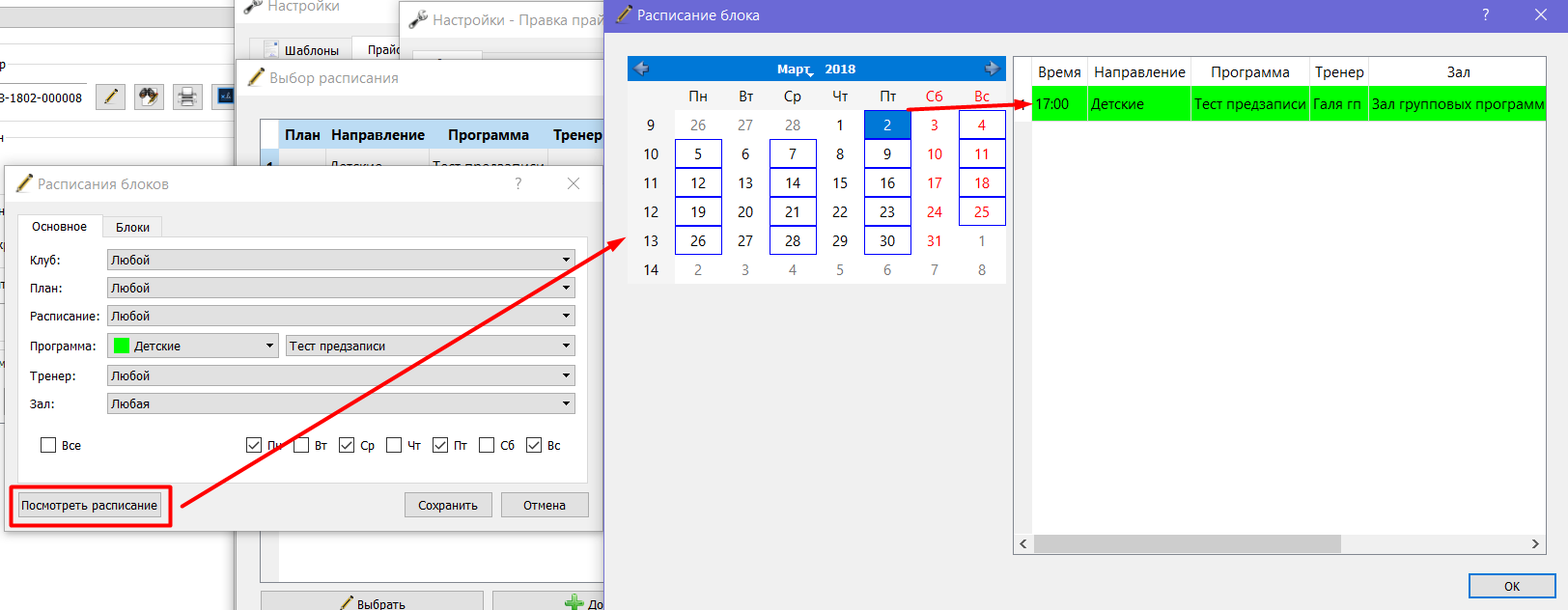Click the pencil edit icon button
1568x610 pixels.
(x=111, y=97)
